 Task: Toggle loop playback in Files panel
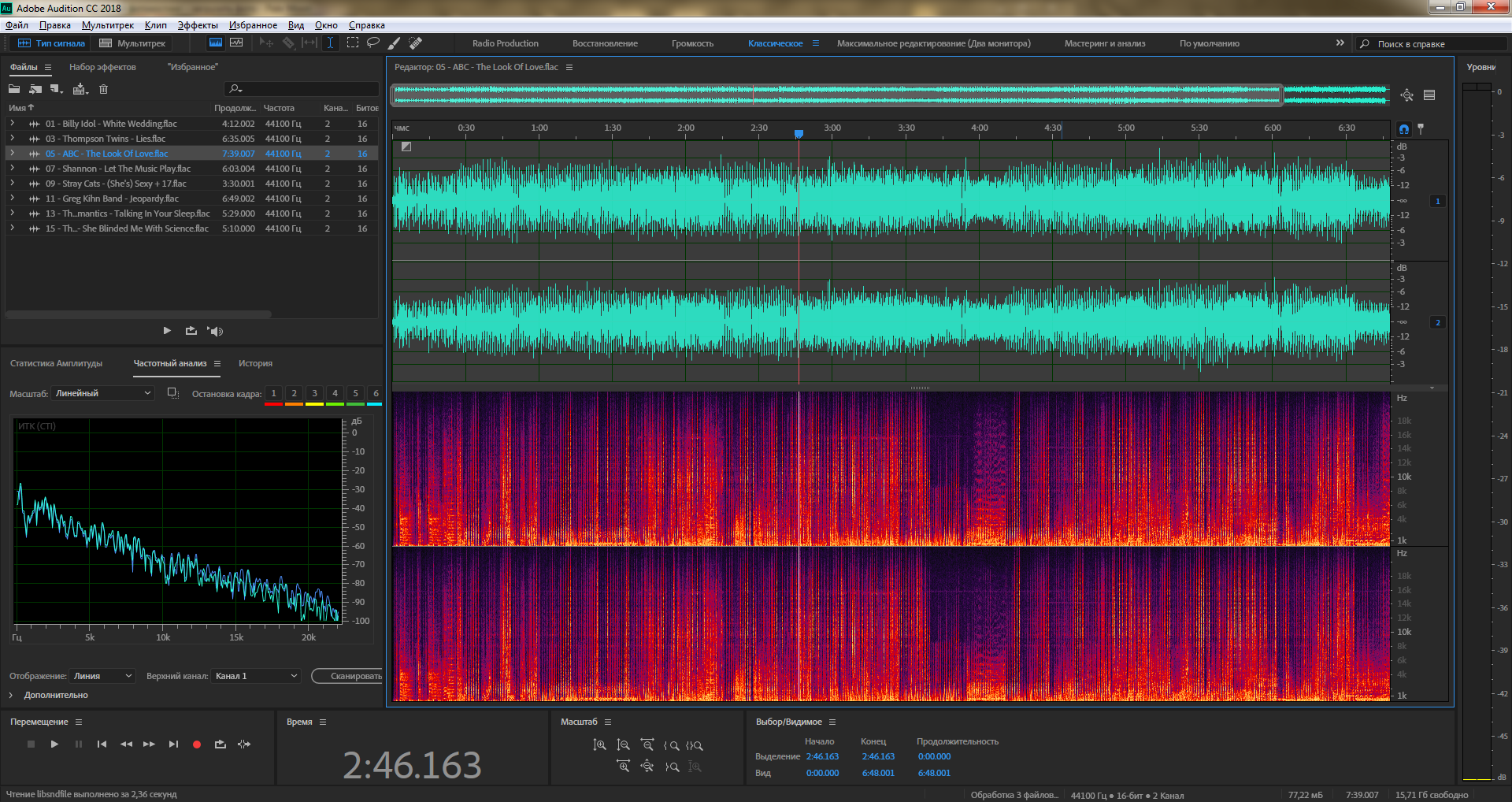[x=191, y=331]
